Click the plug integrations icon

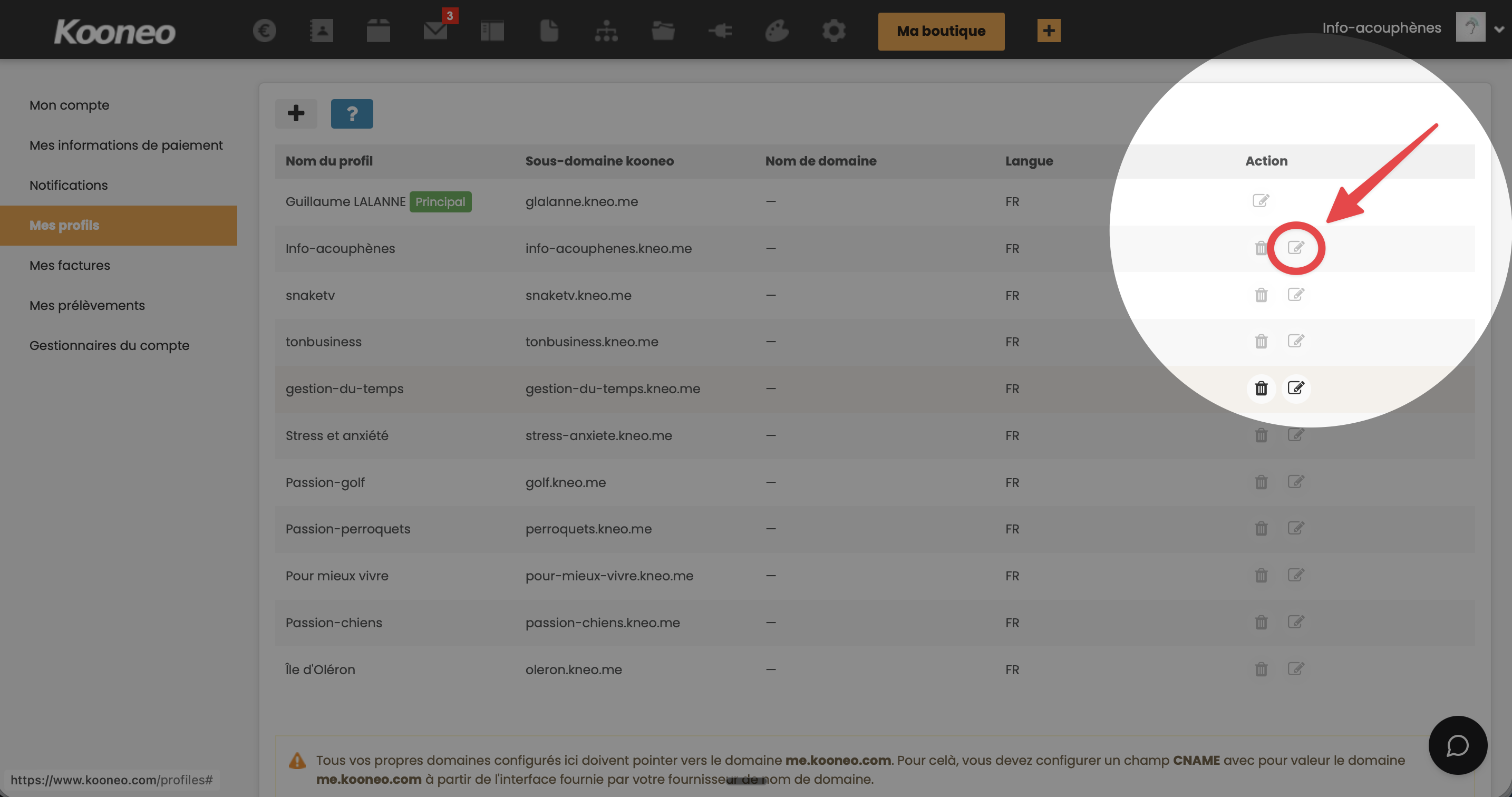(720, 31)
